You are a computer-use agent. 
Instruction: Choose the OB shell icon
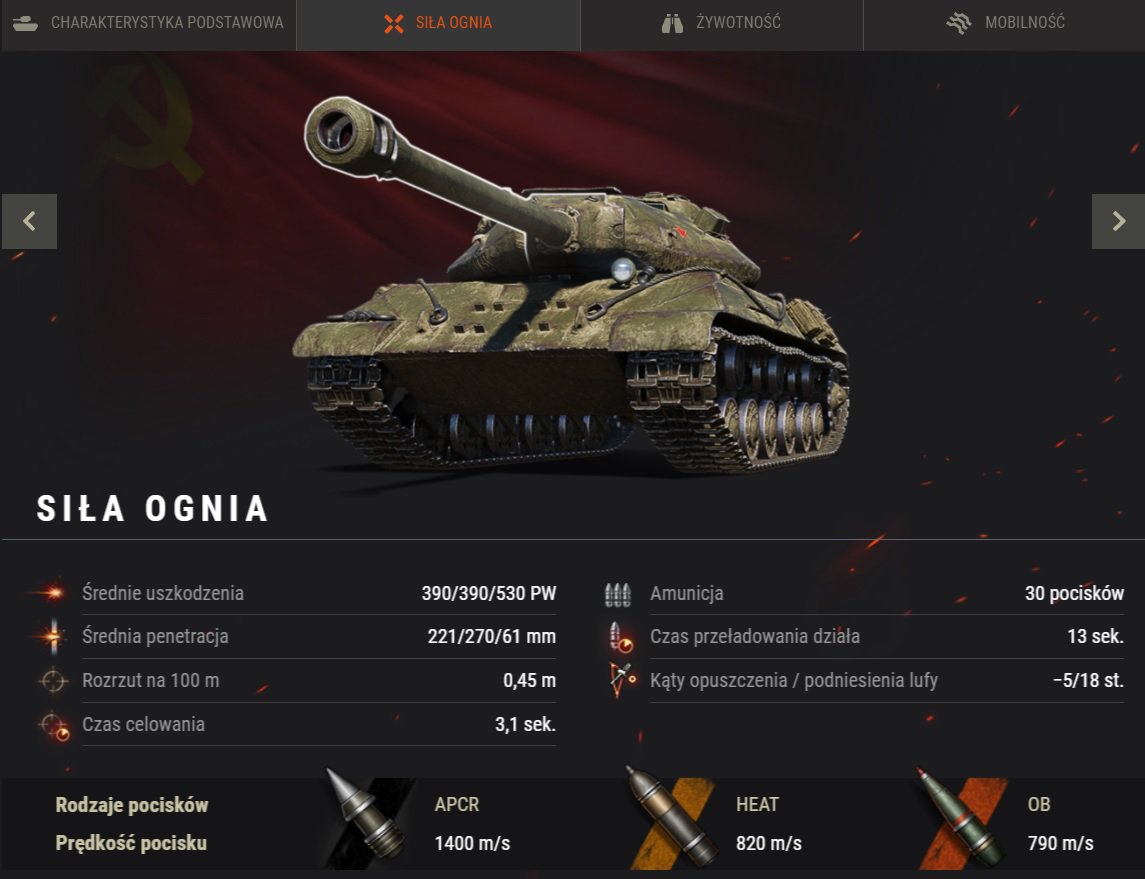coord(962,818)
